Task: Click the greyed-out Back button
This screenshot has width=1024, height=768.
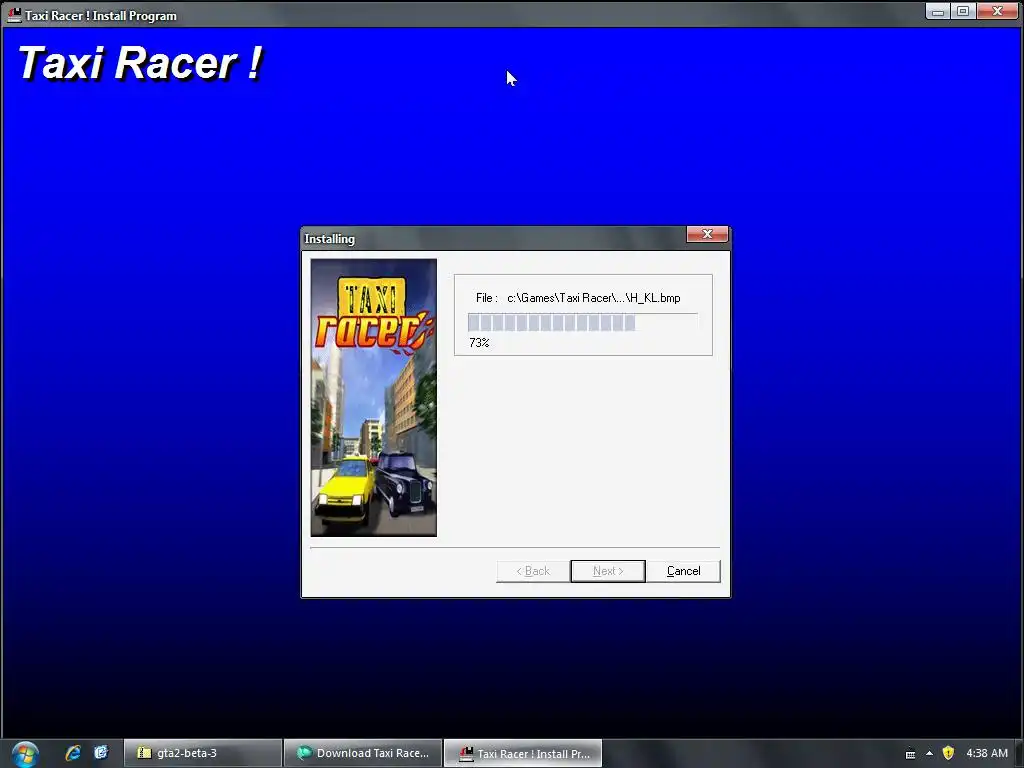Action: (x=533, y=571)
